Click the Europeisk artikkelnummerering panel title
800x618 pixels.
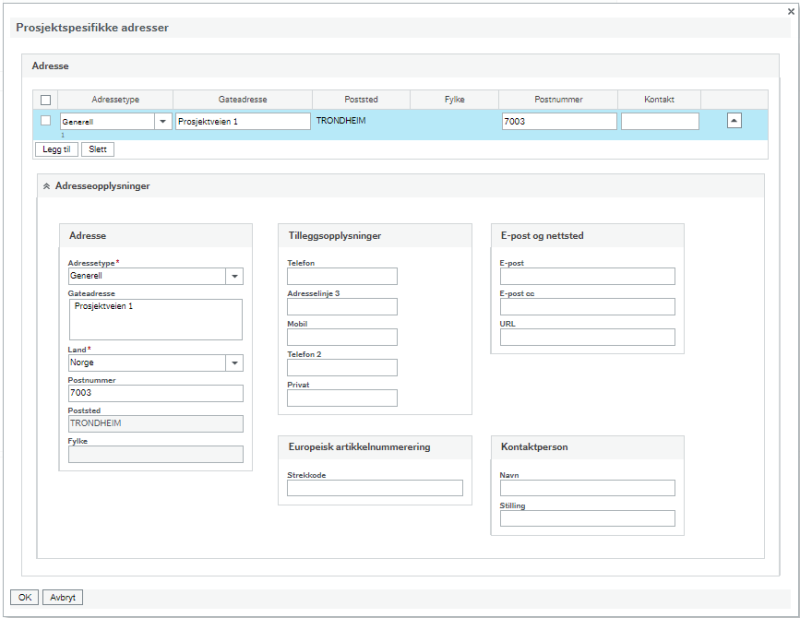coord(359,447)
